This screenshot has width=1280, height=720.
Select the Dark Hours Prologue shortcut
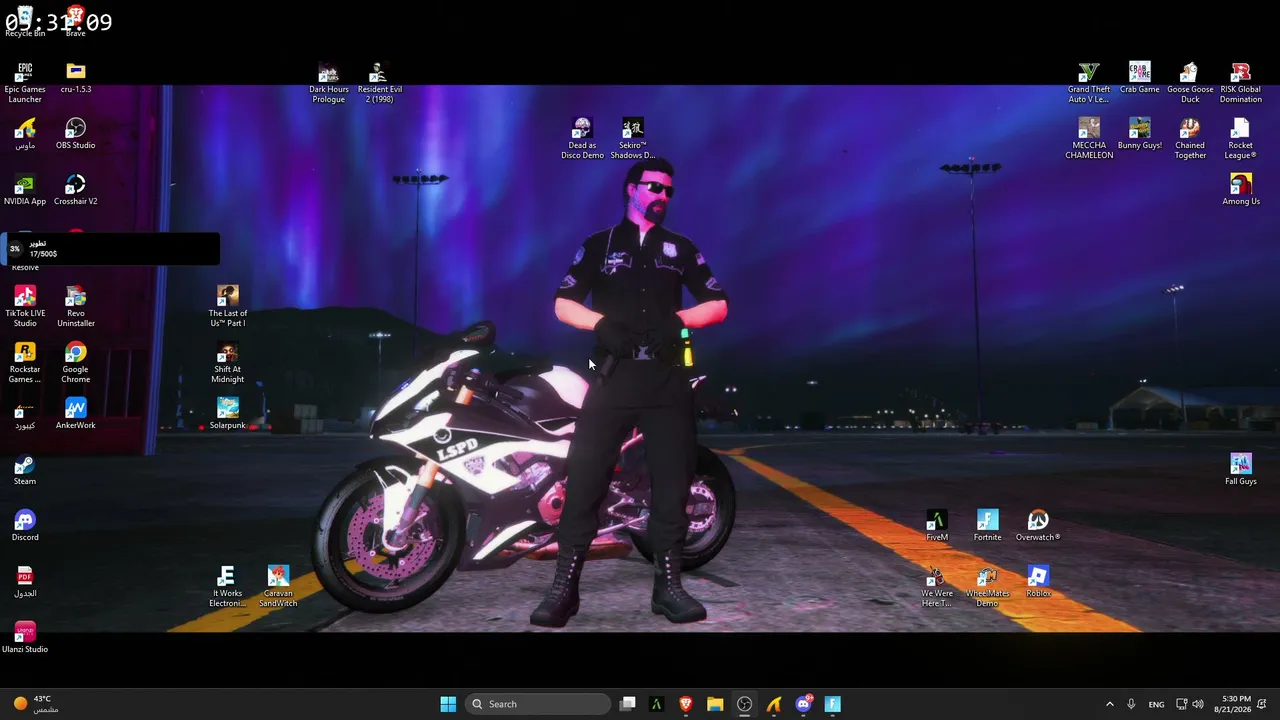click(329, 82)
